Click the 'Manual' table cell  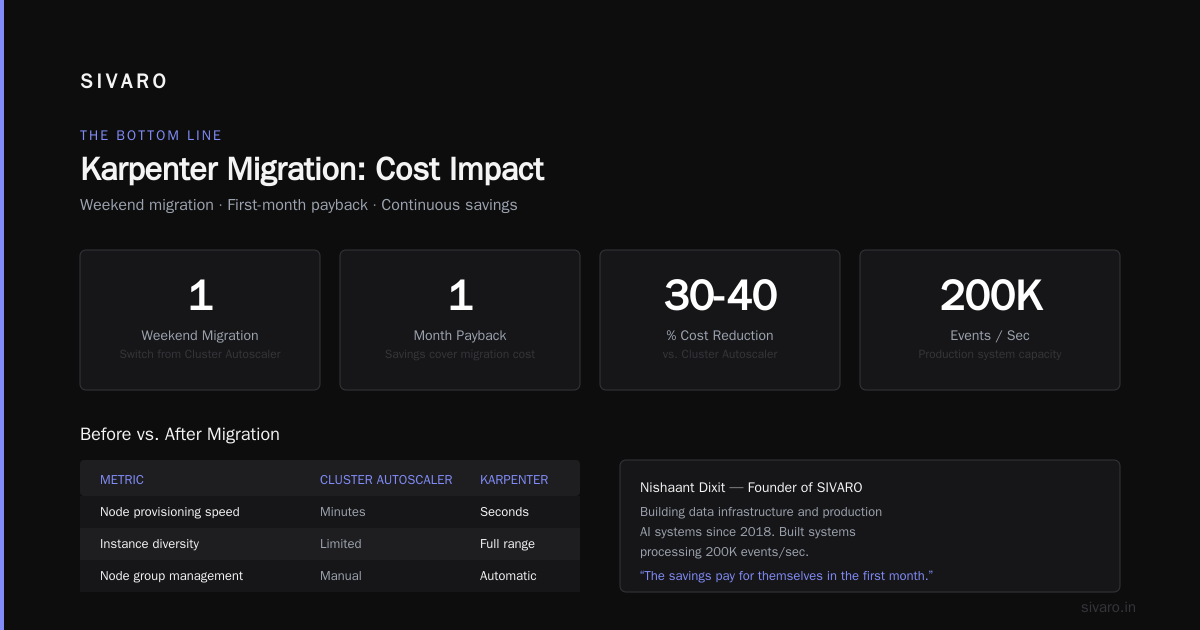click(x=341, y=576)
